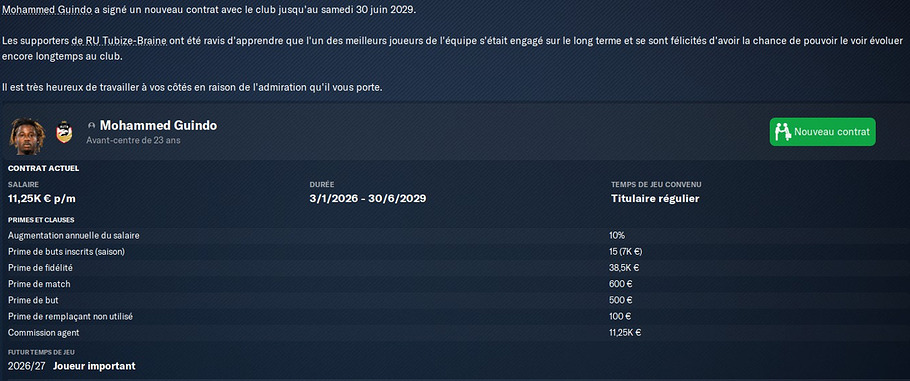The height and width of the screenshot is (381, 910).
Task: Click the Prime de but 500 € row
Action: coord(455,301)
